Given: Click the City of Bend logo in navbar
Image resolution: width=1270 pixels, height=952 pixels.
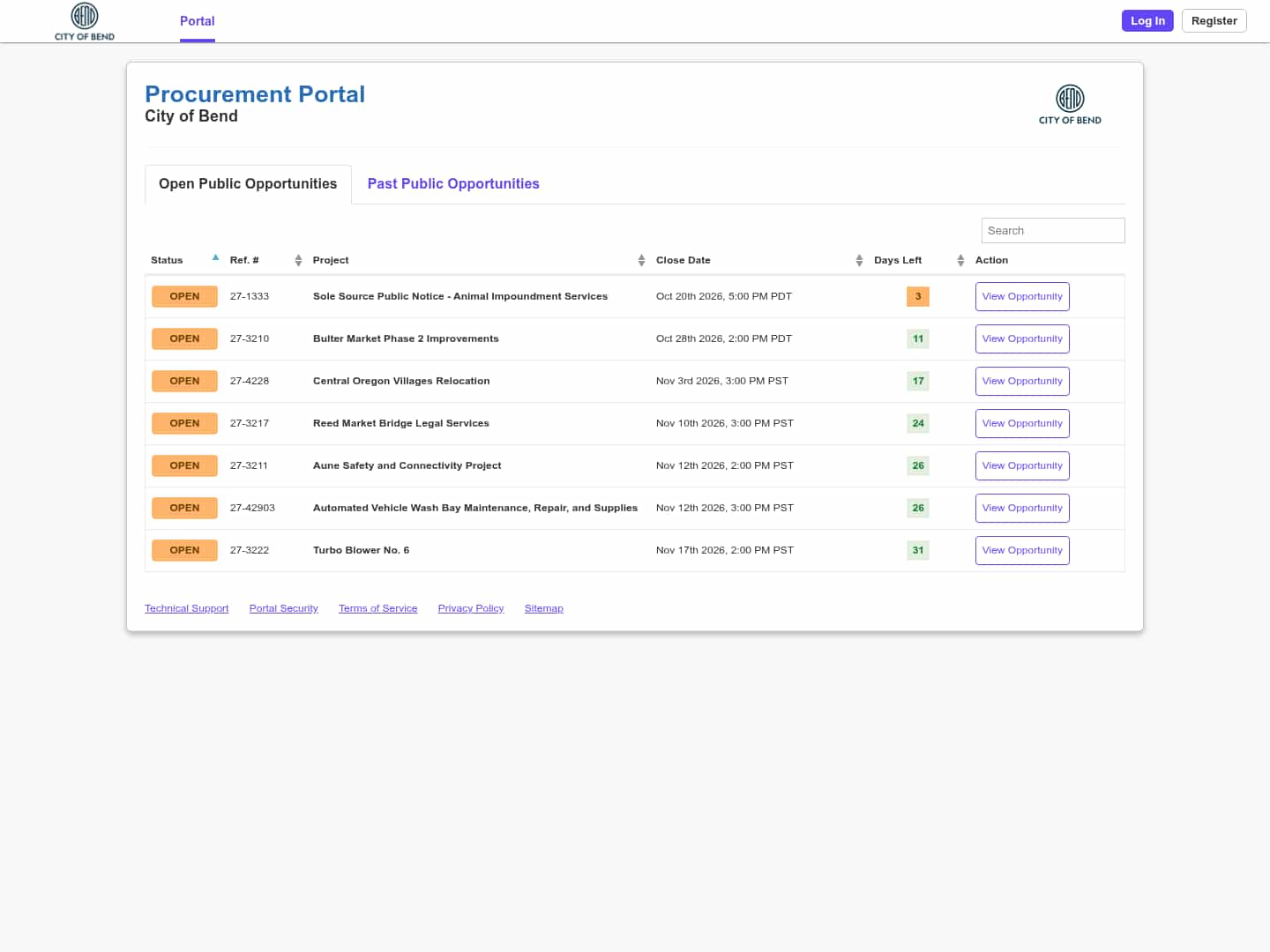Looking at the screenshot, I should [85, 21].
